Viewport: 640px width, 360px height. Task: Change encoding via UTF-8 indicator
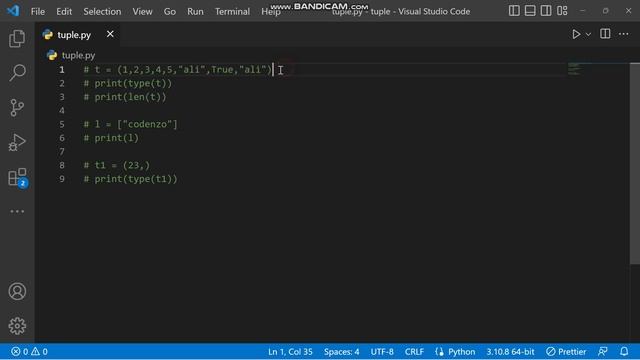(382, 351)
